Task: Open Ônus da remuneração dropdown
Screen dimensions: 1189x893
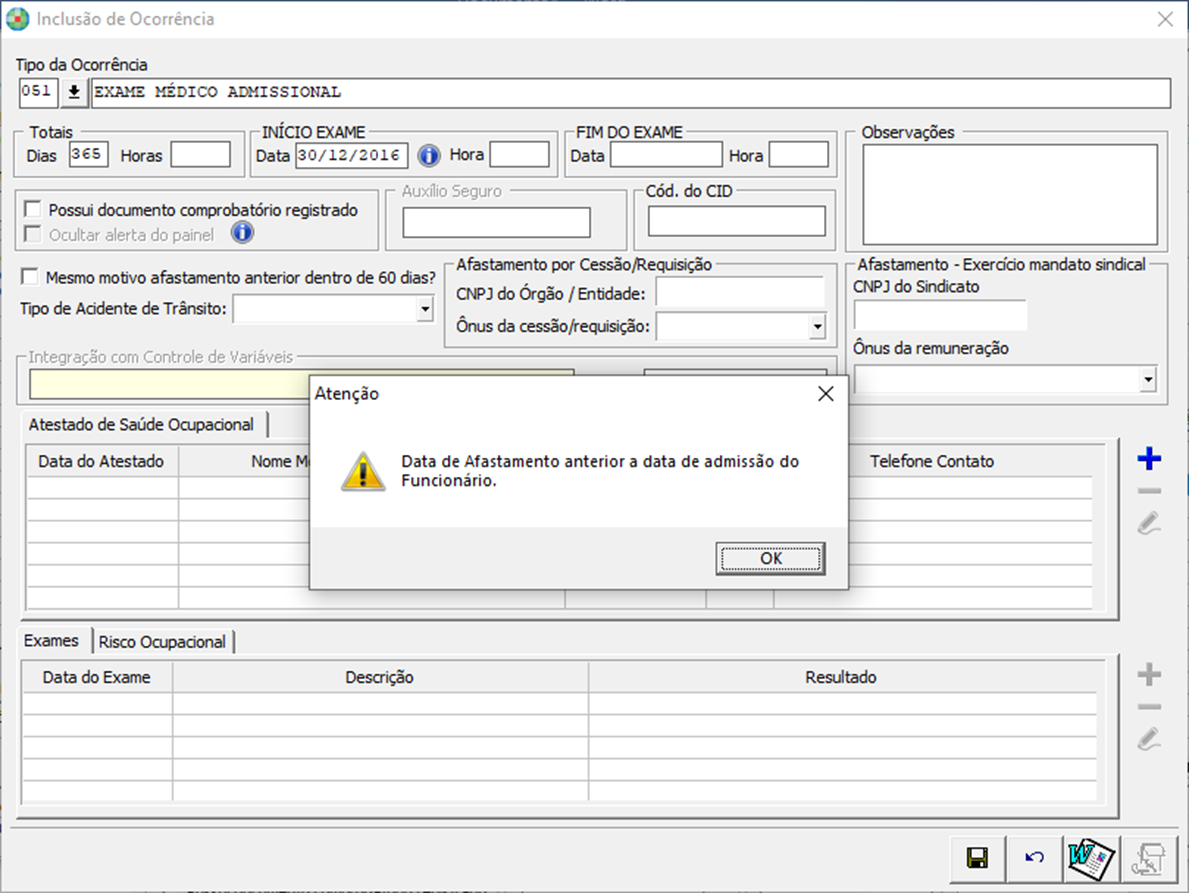Action: [1148, 378]
